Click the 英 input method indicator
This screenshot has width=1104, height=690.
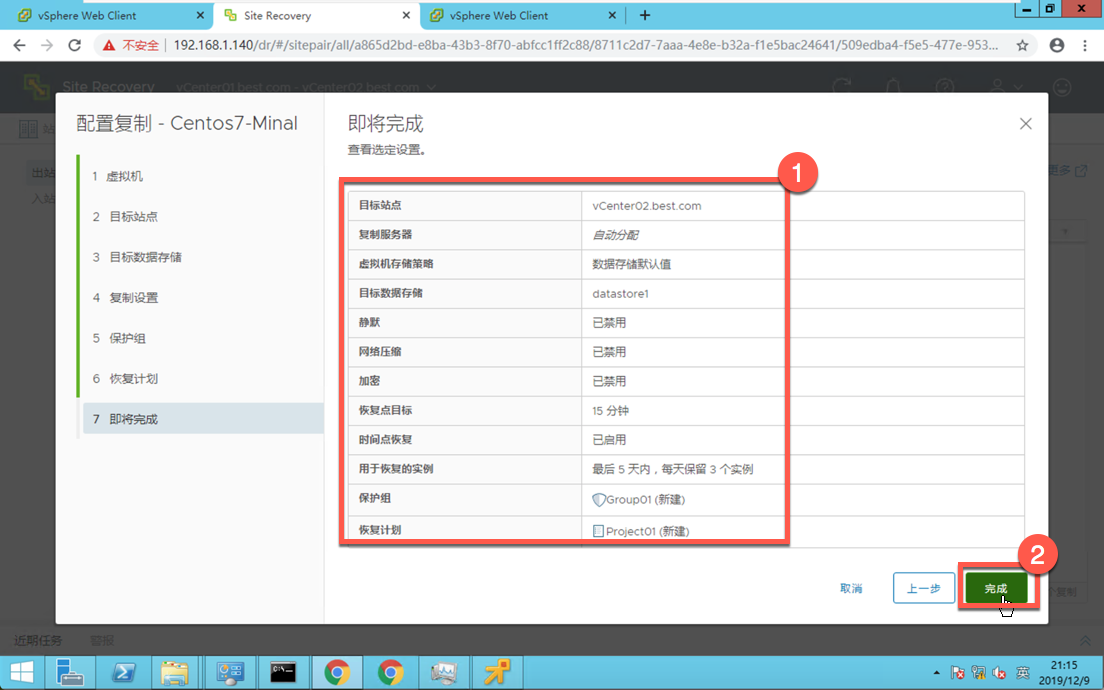tap(1022, 672)
